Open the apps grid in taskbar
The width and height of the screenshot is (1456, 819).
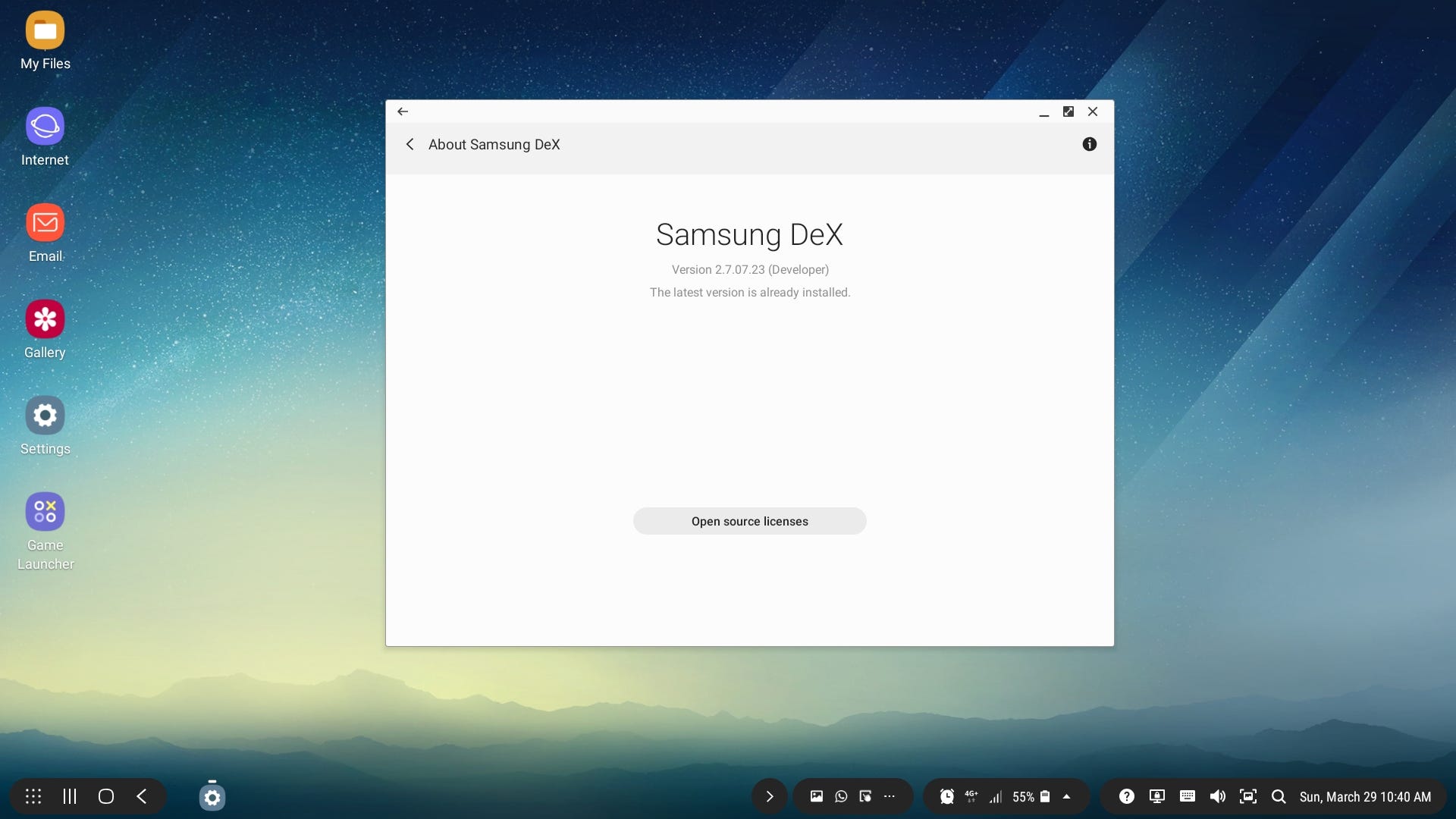pos(33,796)
